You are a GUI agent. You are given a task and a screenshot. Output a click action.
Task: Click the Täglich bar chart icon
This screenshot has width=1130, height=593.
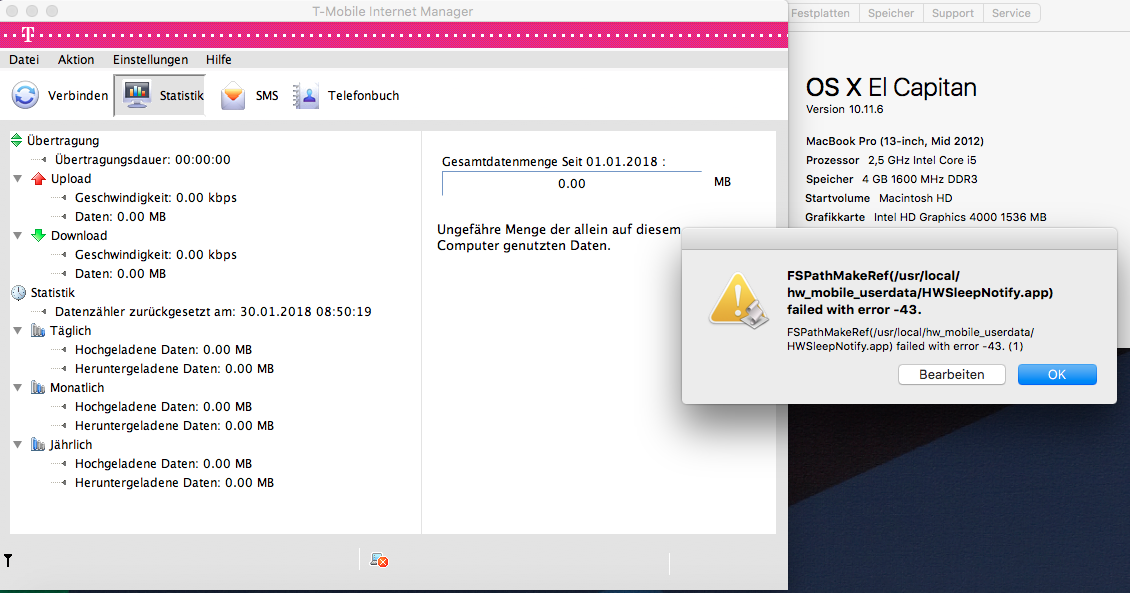[x=37, y=330]
